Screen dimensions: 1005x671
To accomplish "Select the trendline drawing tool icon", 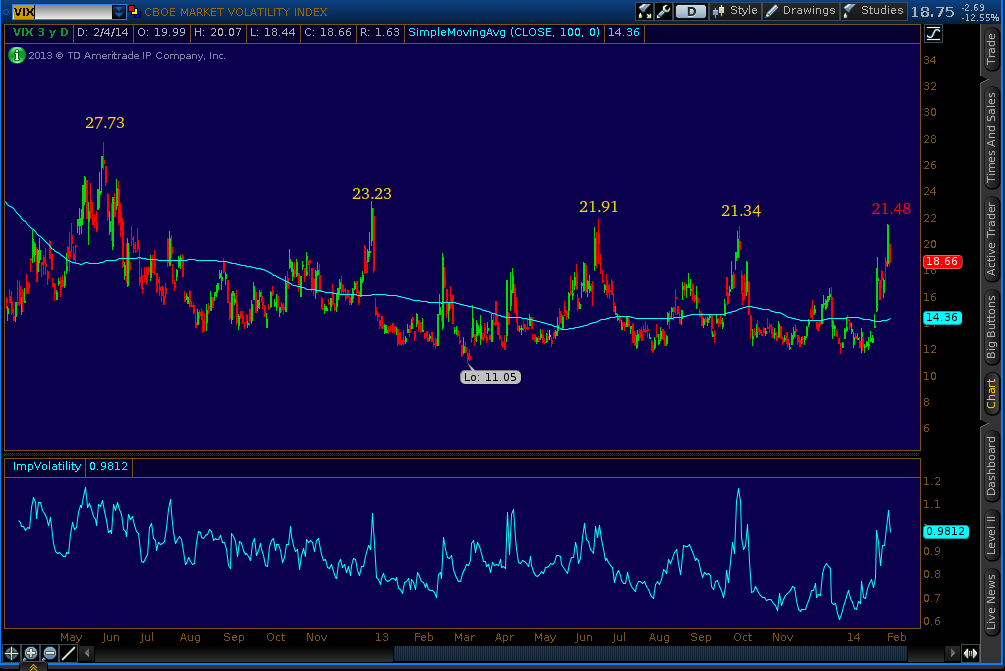I will [x=68, y=653].
